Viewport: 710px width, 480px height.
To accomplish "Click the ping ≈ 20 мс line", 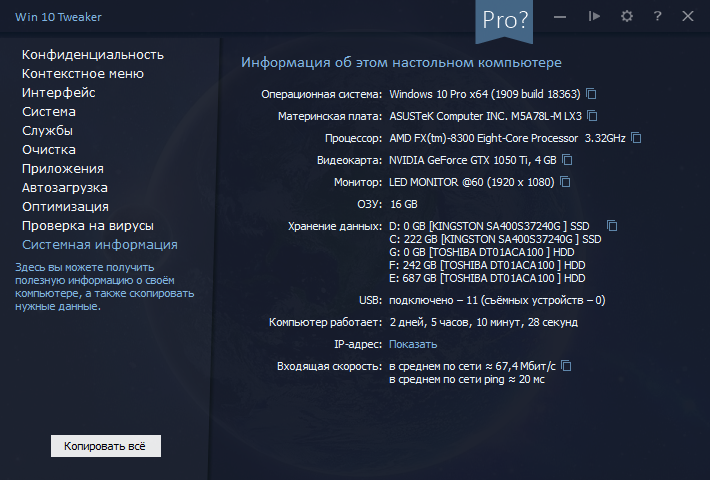I will (x=467, y=379).
